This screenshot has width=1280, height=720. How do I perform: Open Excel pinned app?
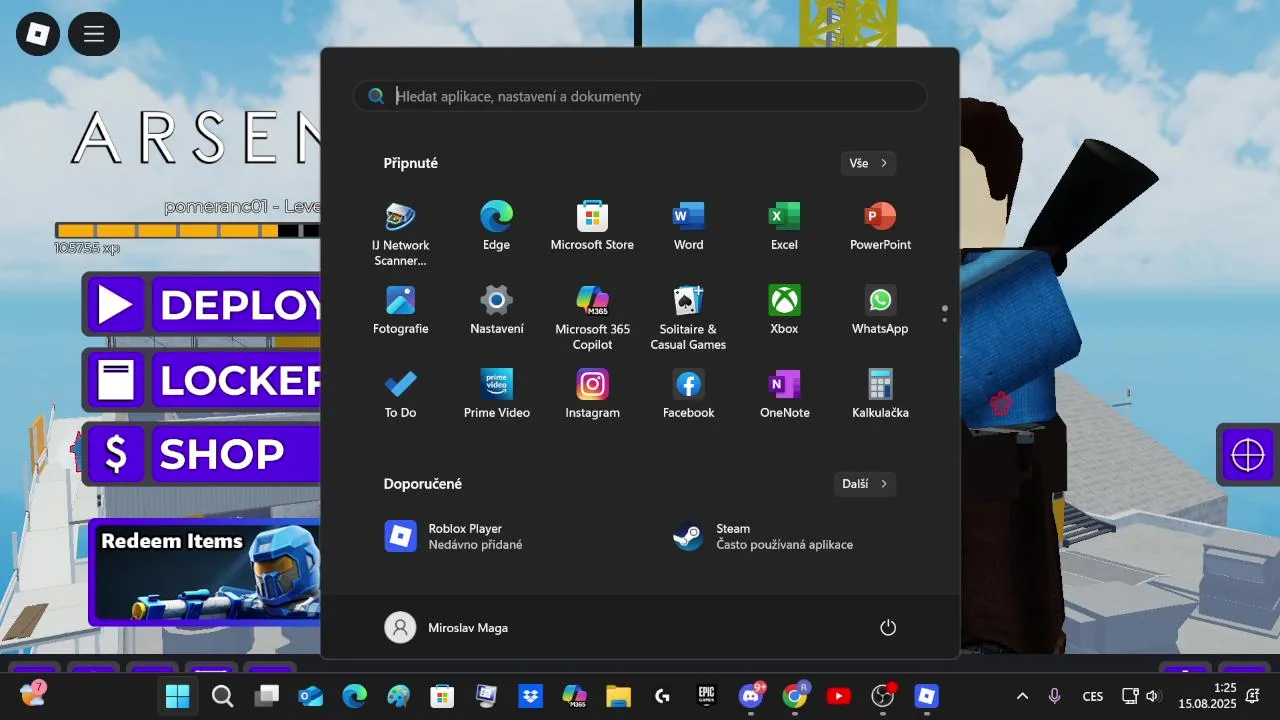click(784, 226)
